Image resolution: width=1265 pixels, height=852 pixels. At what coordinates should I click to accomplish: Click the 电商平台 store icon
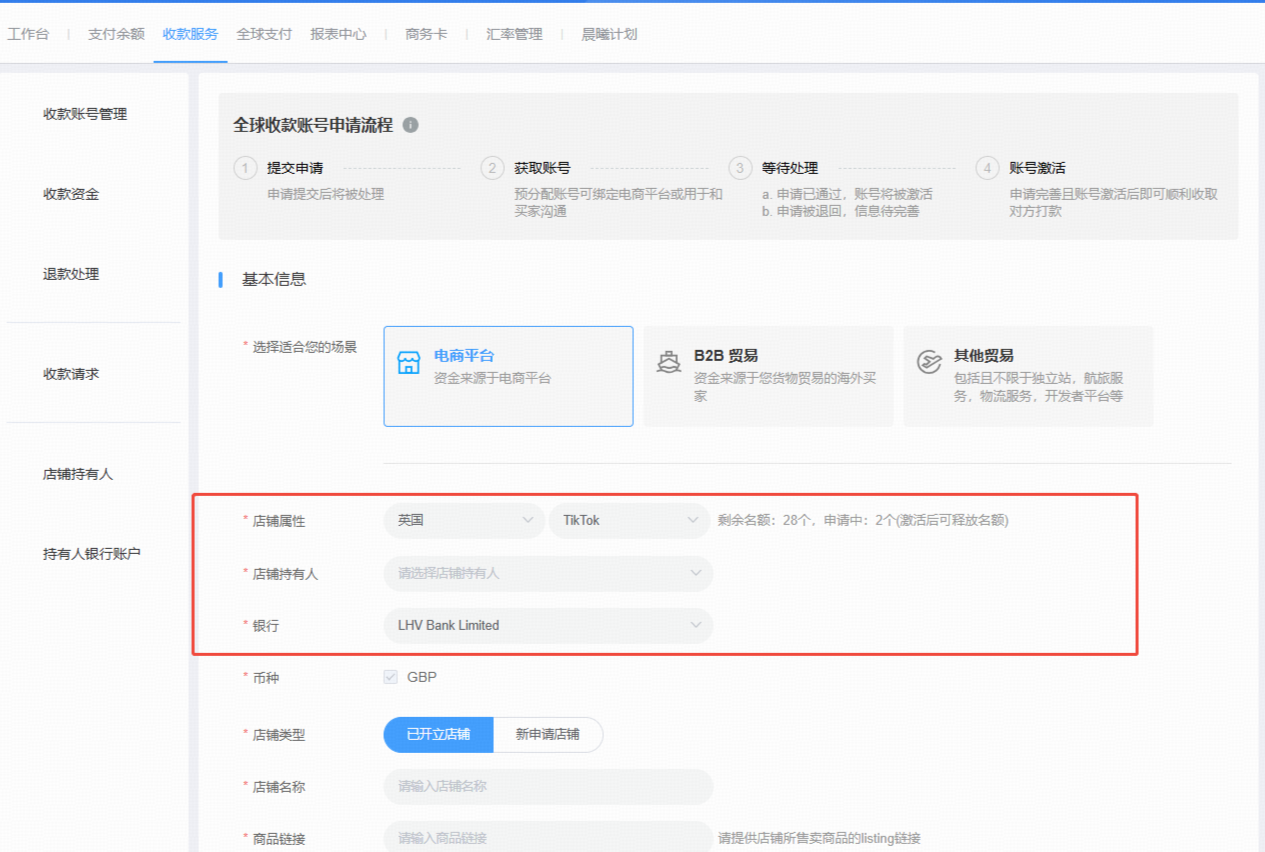pyautogui.click(x=409, y=362)
